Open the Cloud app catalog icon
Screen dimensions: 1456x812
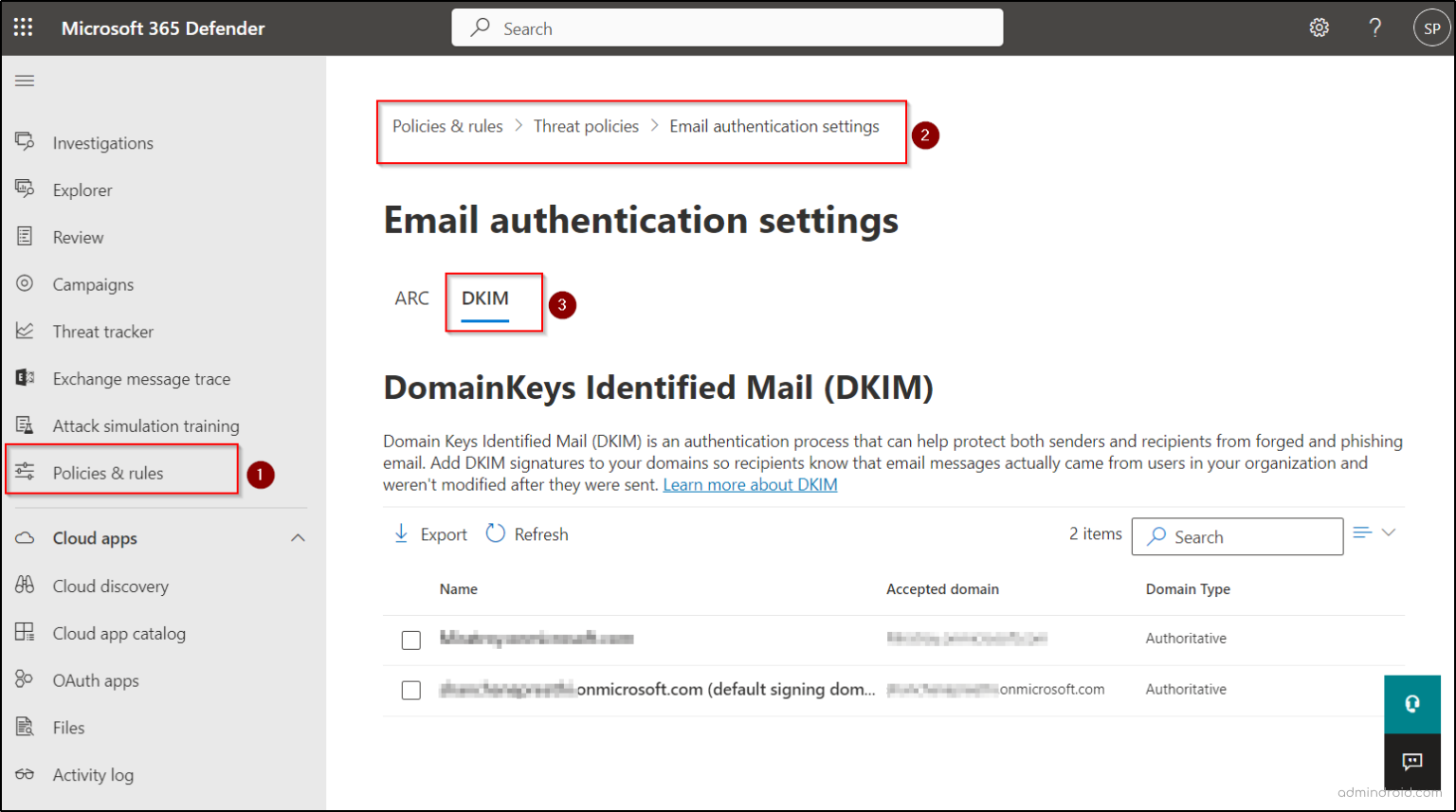(x=24, y=633)
